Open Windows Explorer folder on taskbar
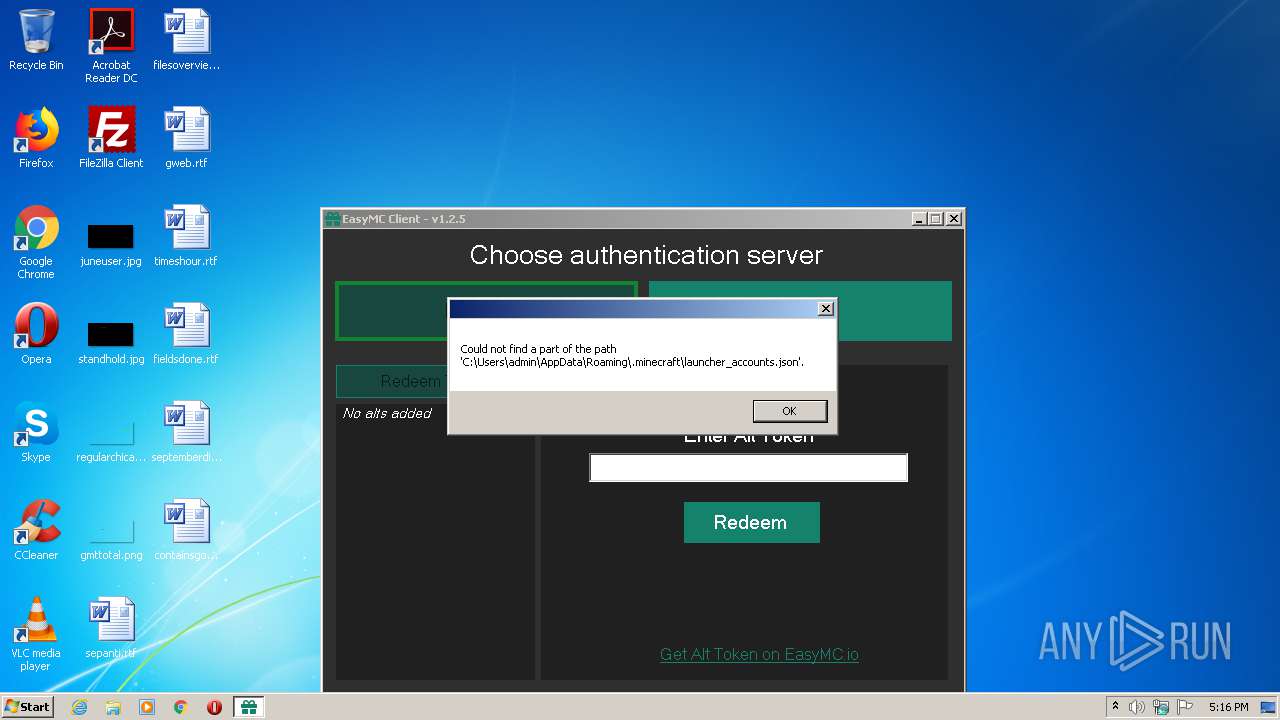The image size is (1280, 720). click(x=113, y=707)
